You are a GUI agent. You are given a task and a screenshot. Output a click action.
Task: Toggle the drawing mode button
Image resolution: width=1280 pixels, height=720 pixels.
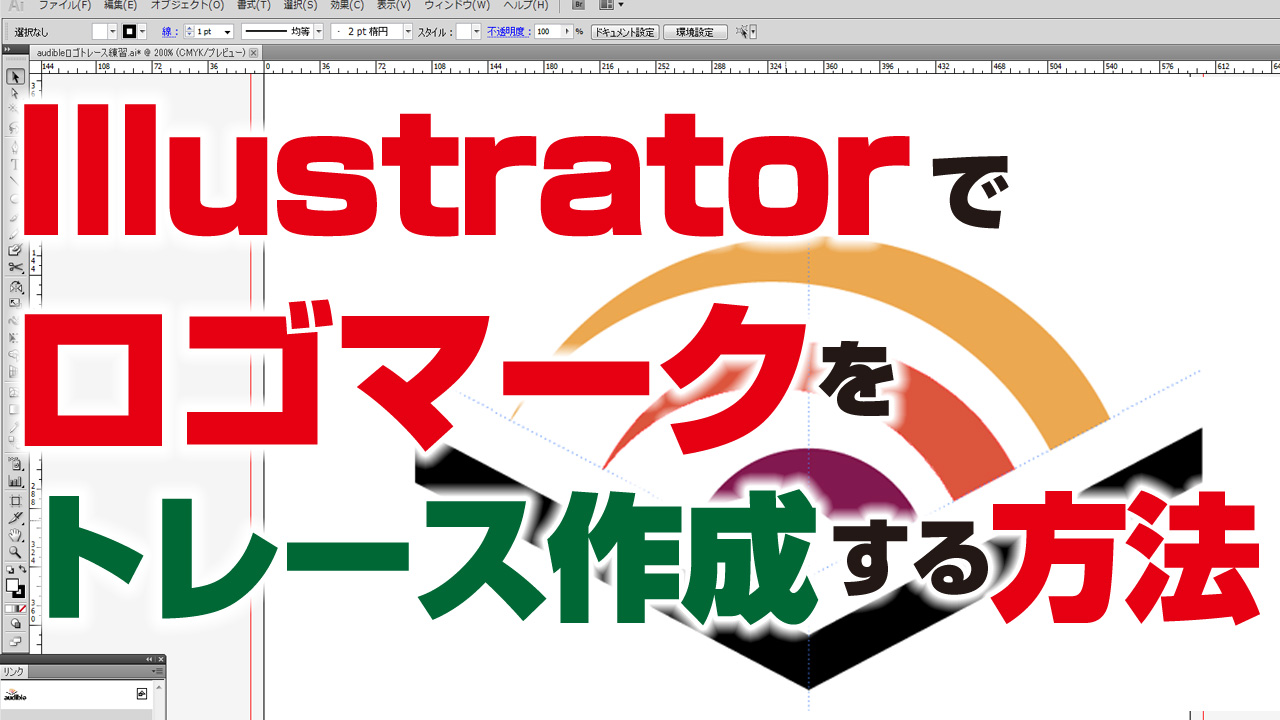point(15,623)
